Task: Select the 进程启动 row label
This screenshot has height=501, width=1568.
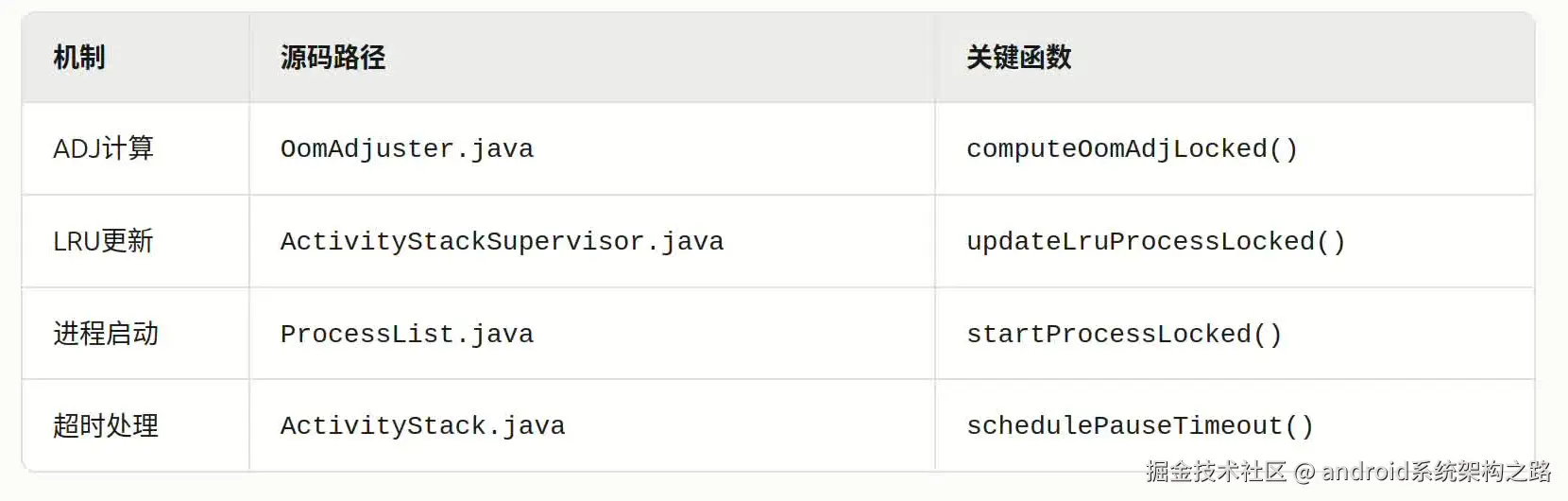Action: [x=106, y=334]
